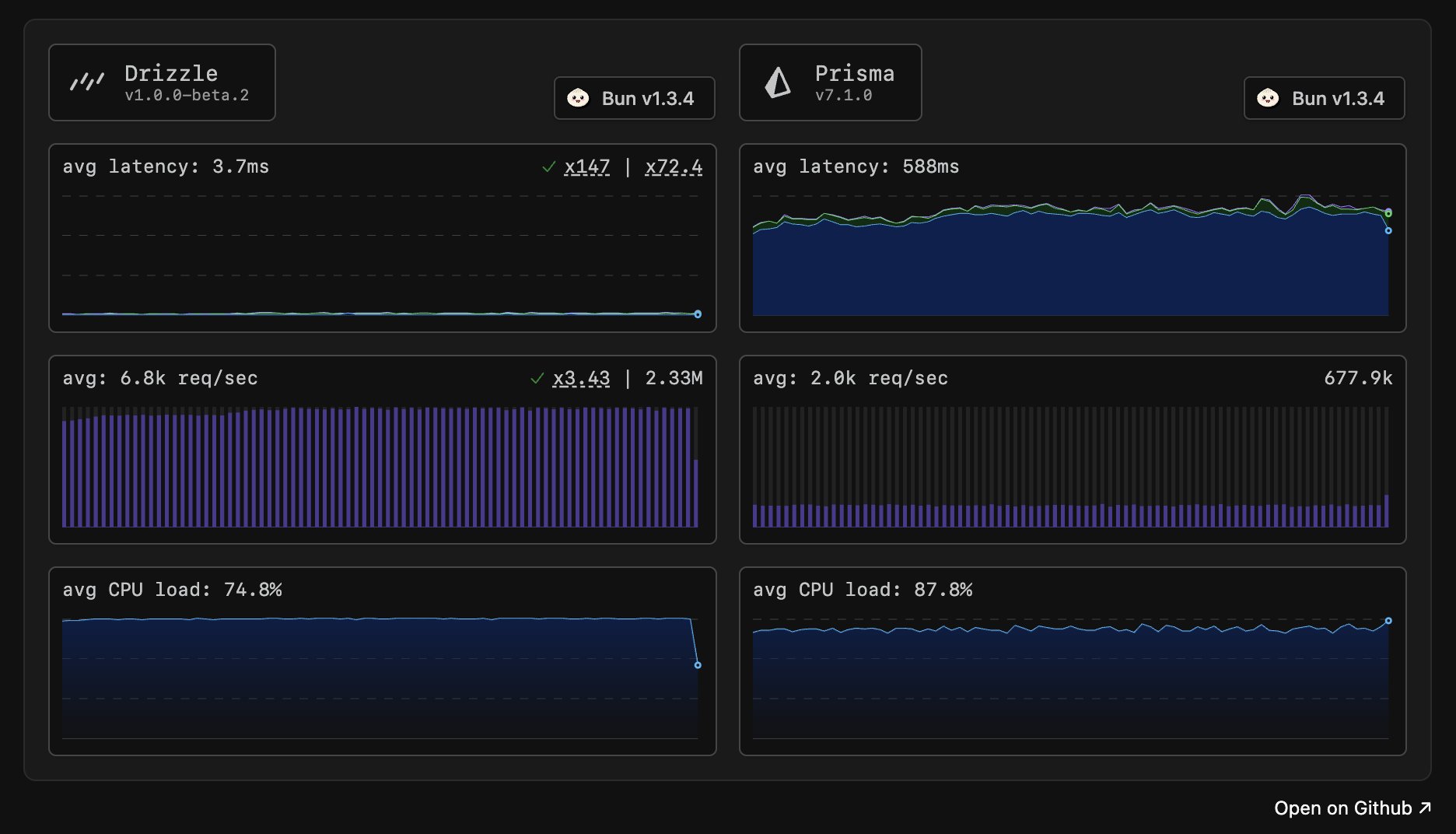Select the Bun v1.3.4 badge in Drizzle column
Image resolution: width=1456 pixels, height=834 pixels.
tap(634, 98)
